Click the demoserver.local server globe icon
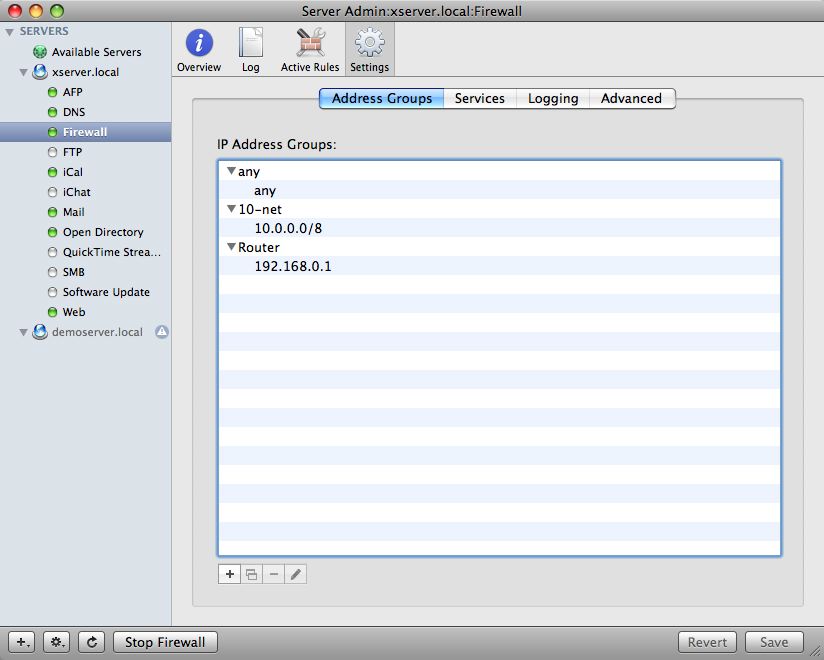 pos(40,332)
